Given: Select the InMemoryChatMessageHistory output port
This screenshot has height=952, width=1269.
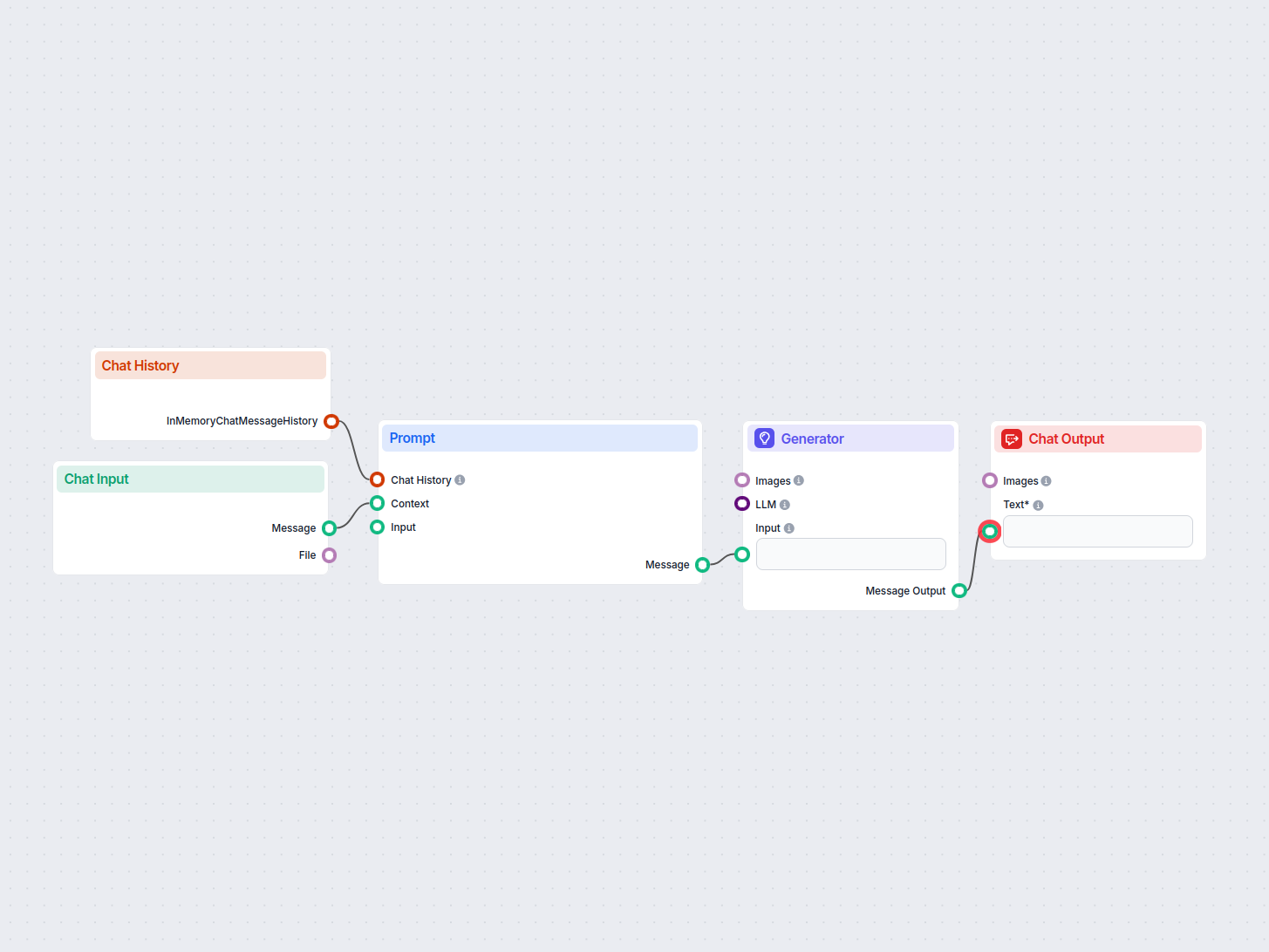Looking at the screenshot, I should (331, 420).
